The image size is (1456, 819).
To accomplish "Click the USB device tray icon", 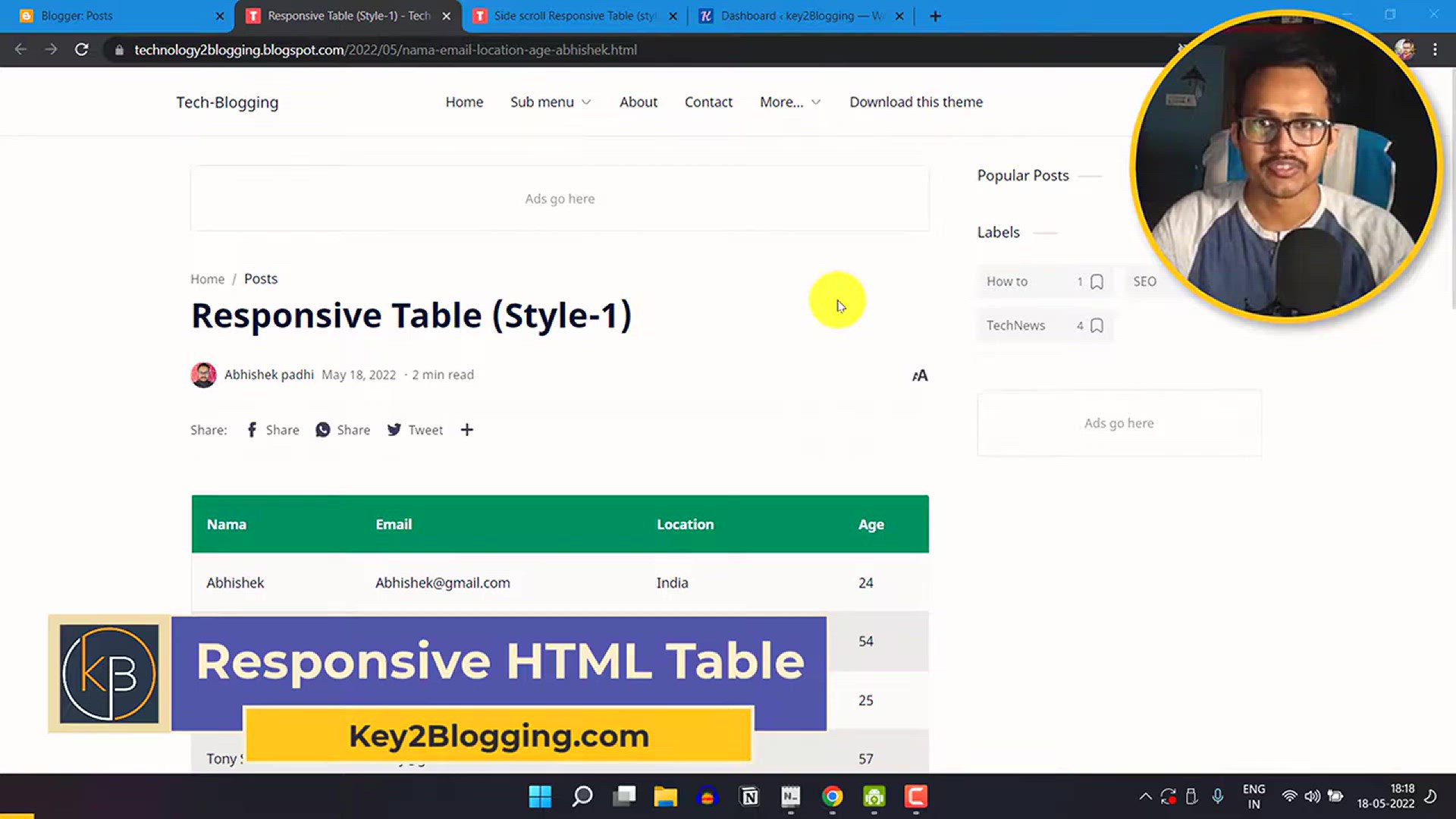I will pyautogui.click(x=1191, y=796).
